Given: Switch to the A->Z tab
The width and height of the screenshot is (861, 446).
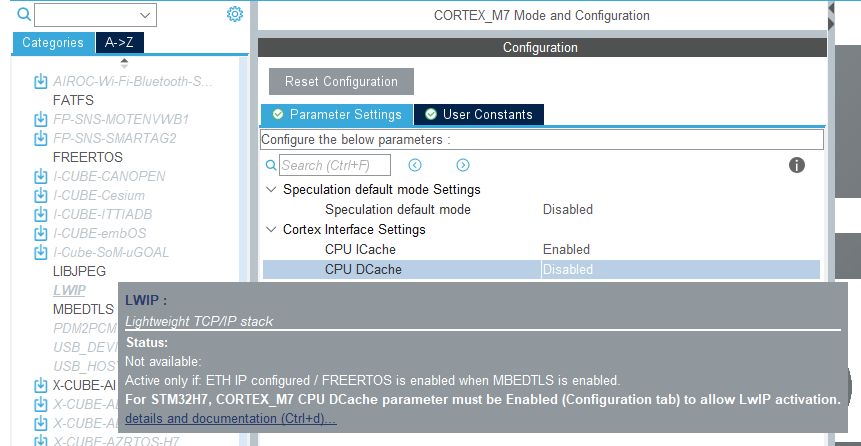Looking at the screenshot, I should click(x=120, y=43).
